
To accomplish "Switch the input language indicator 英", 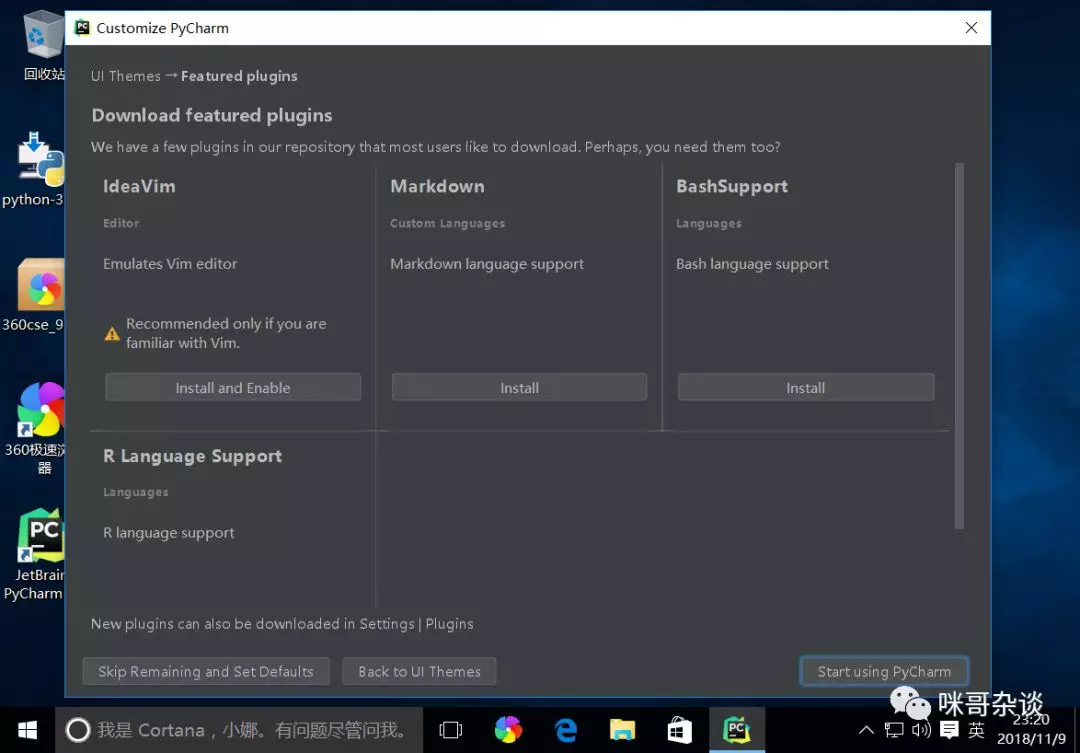I will (976, 730).
